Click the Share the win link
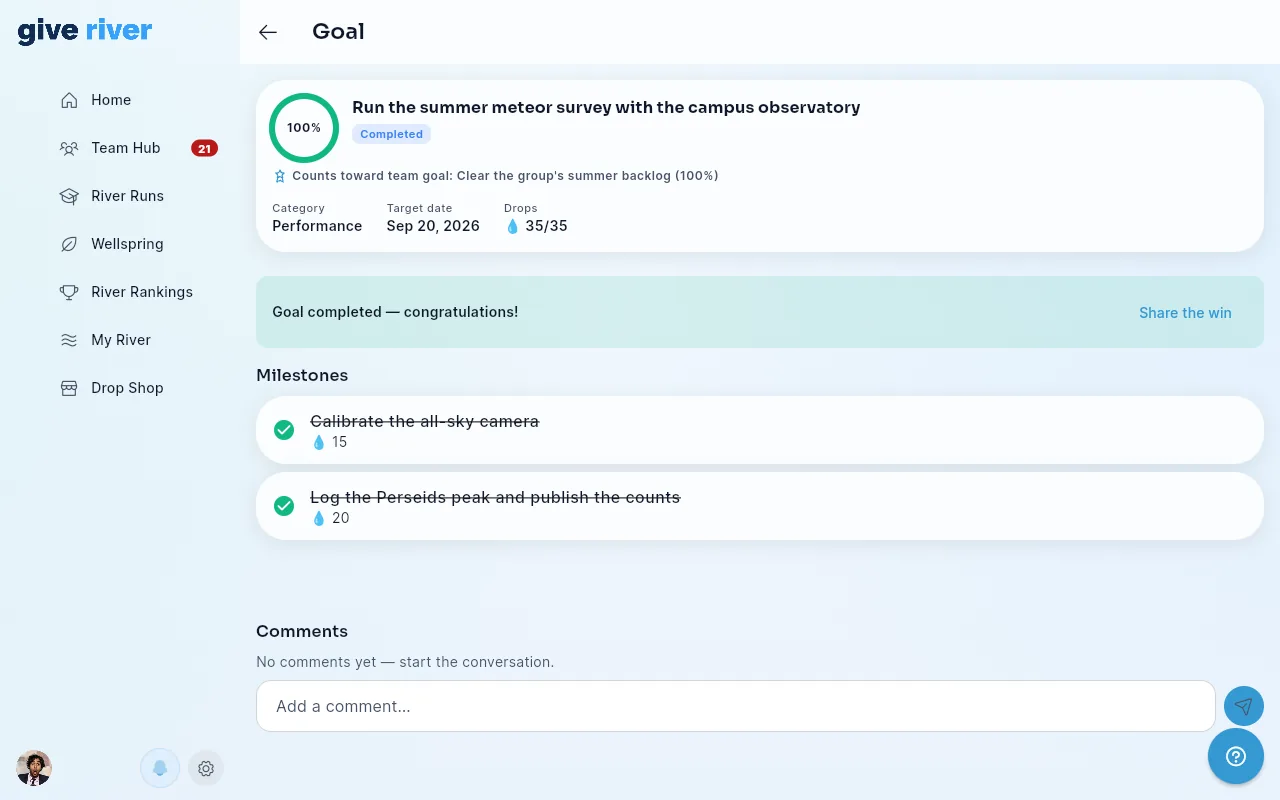Image resolution: width=1280 pixels, height=800 pixels. click(1185, 313)
